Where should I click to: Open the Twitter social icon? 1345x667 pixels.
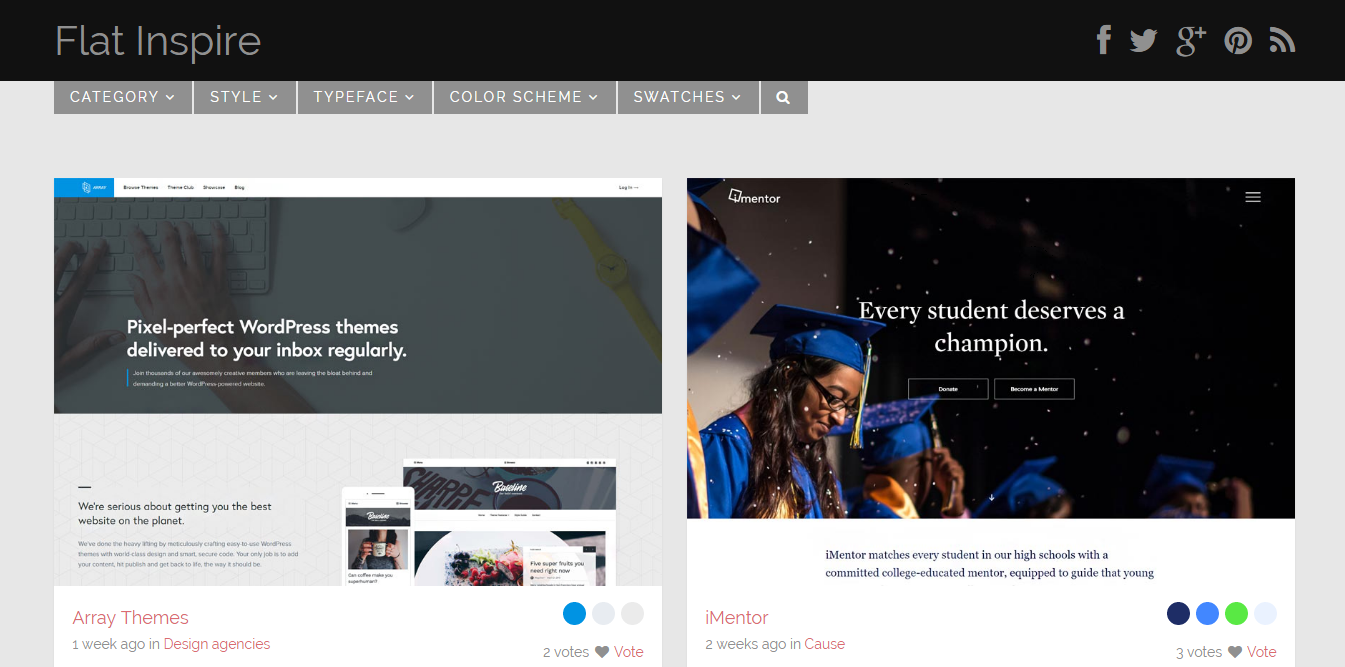pyautogui.click(x=1143, y=41)
